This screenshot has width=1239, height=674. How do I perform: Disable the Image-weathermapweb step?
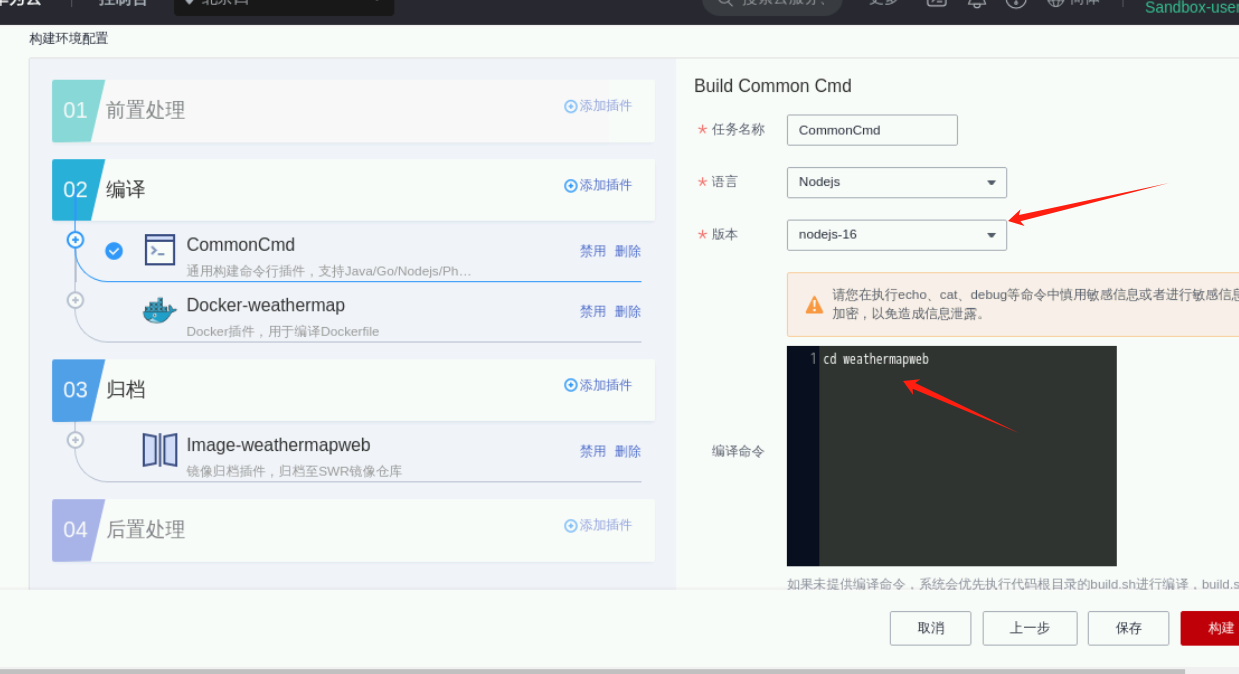593,452
